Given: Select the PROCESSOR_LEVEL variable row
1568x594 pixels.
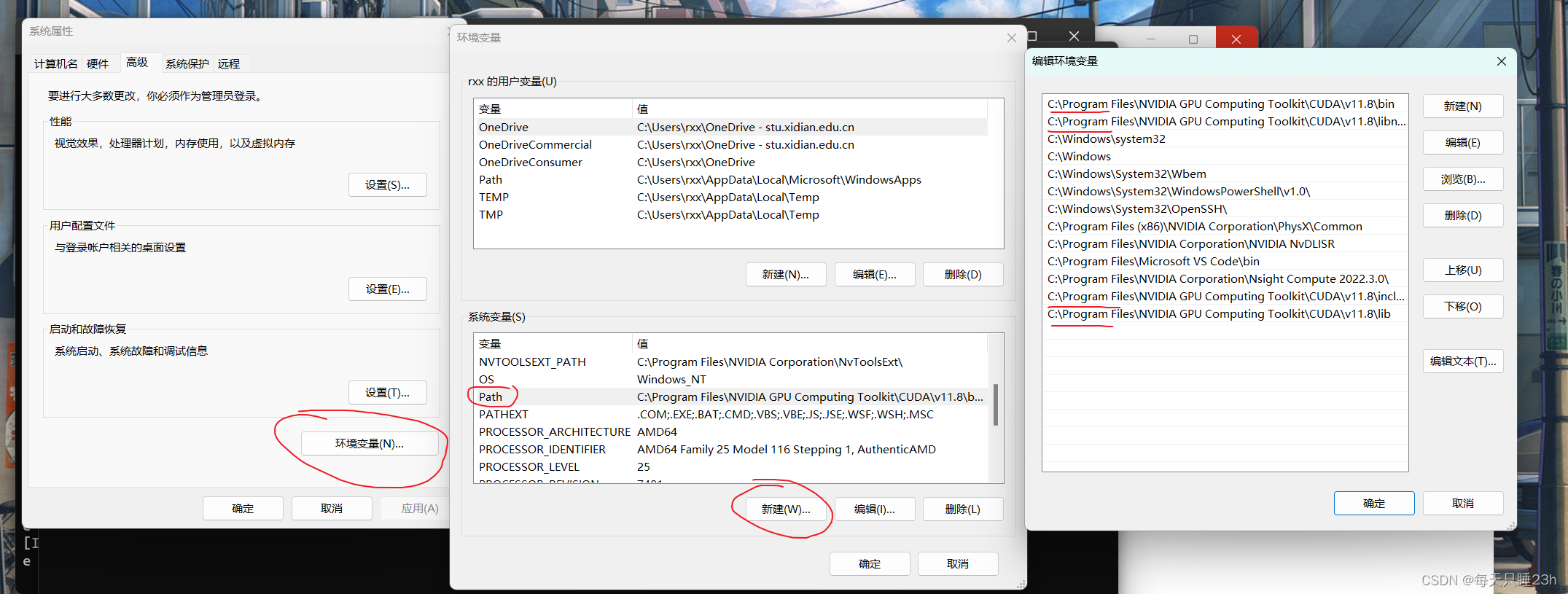Looking at the screenshot, I should pyautogui.click(x=731, y=466).
